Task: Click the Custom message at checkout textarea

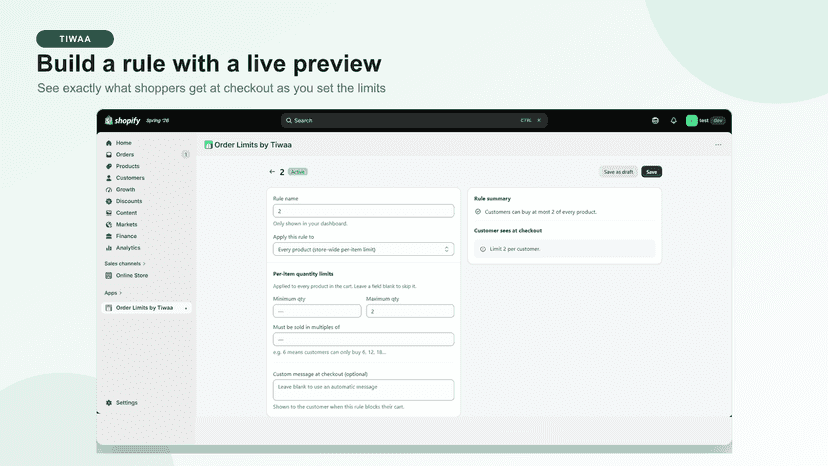Action: click(363, 390)
